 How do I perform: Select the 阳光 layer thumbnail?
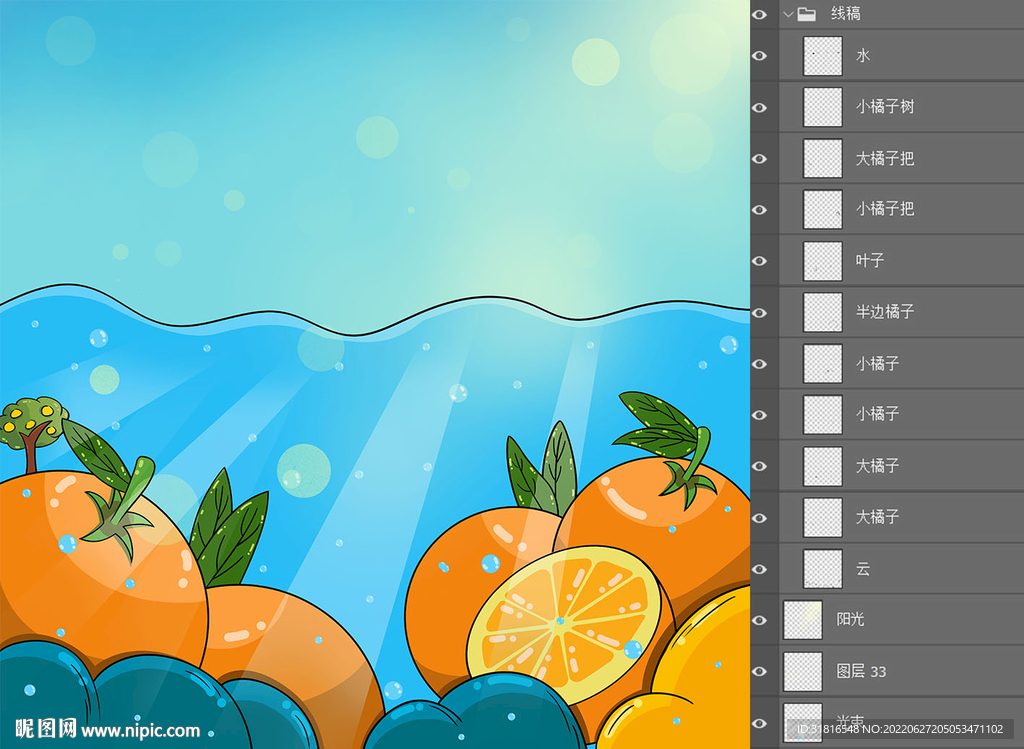(803, 620)
